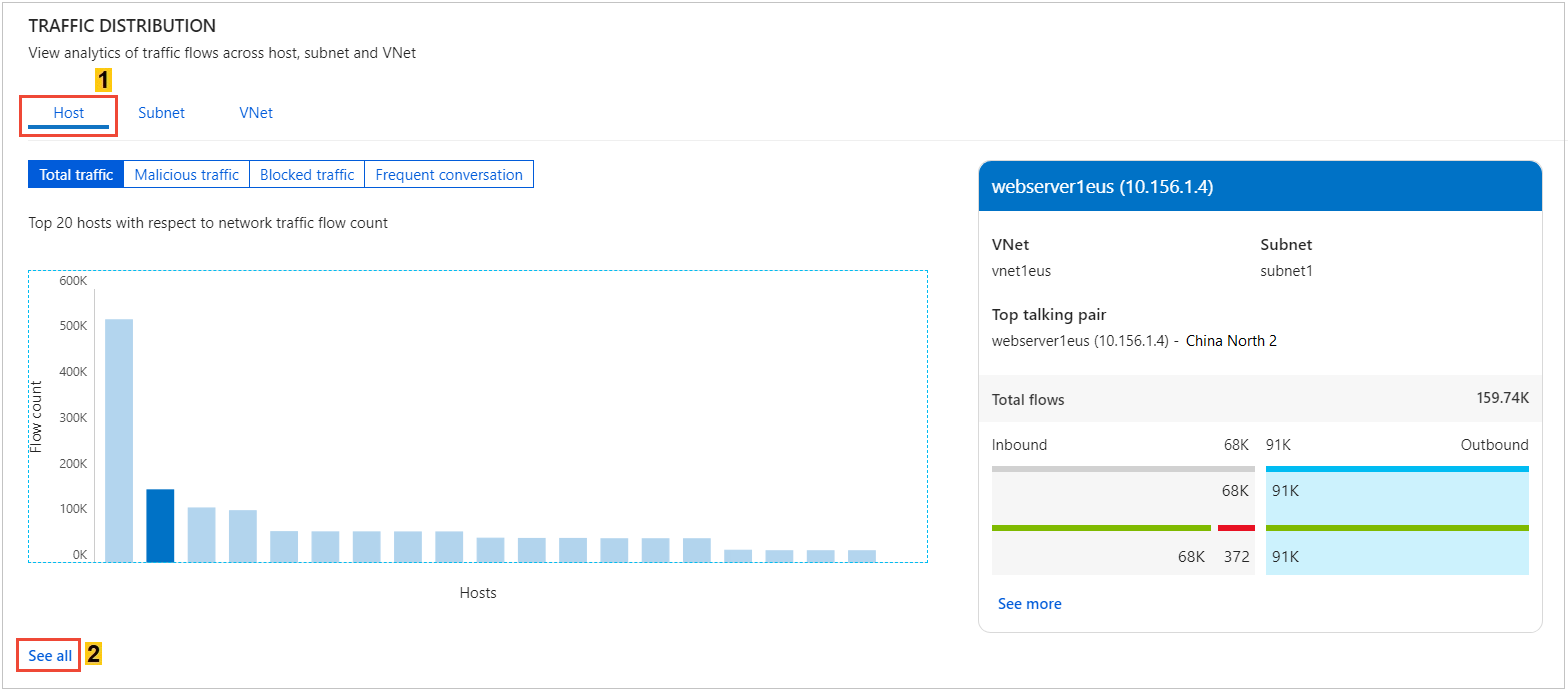The image size is (1568, 692).
Task: Click the last bar on the right
Action: tap(862, 556)
